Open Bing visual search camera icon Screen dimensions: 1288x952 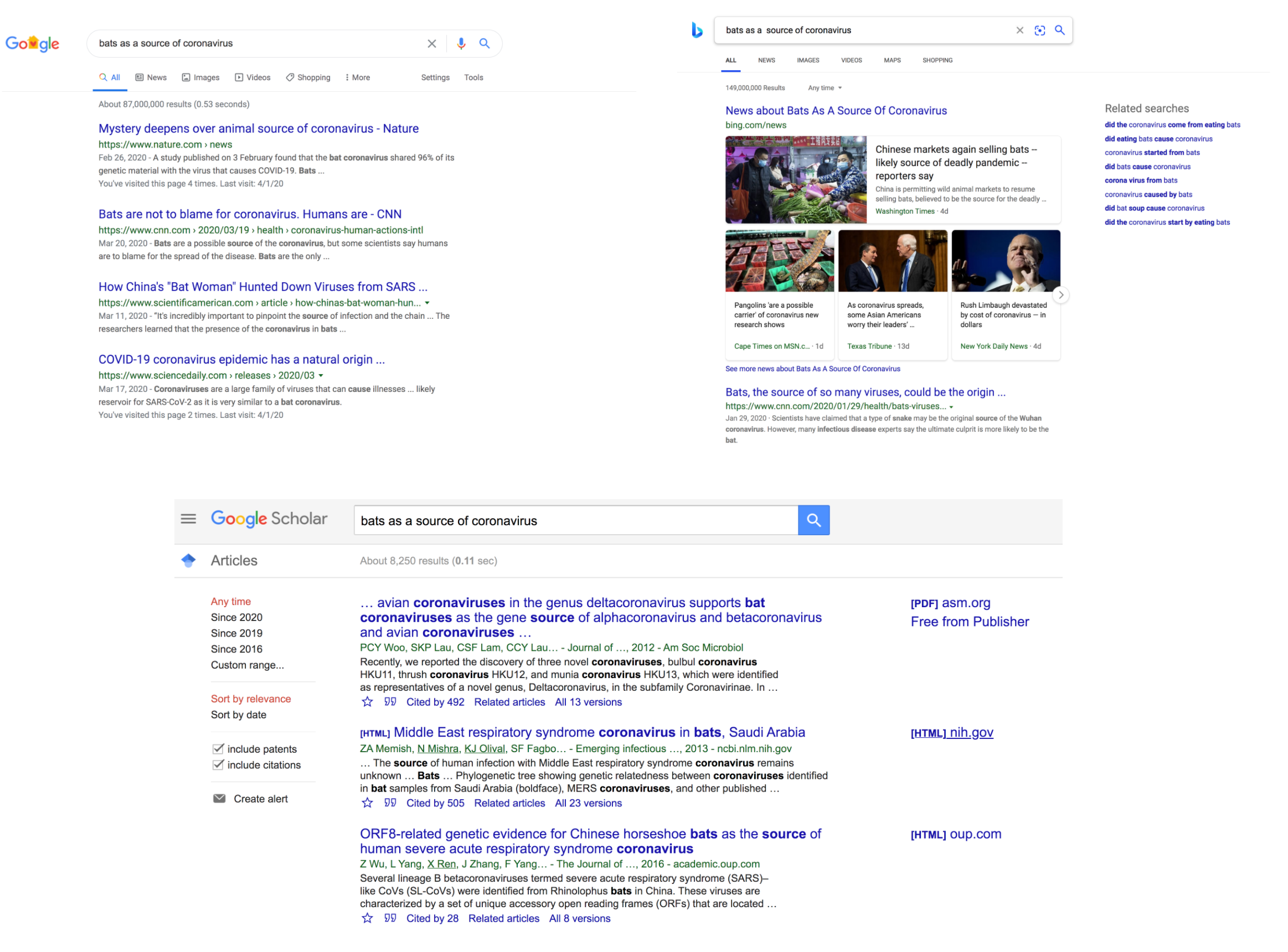(x=1039, y=30)
